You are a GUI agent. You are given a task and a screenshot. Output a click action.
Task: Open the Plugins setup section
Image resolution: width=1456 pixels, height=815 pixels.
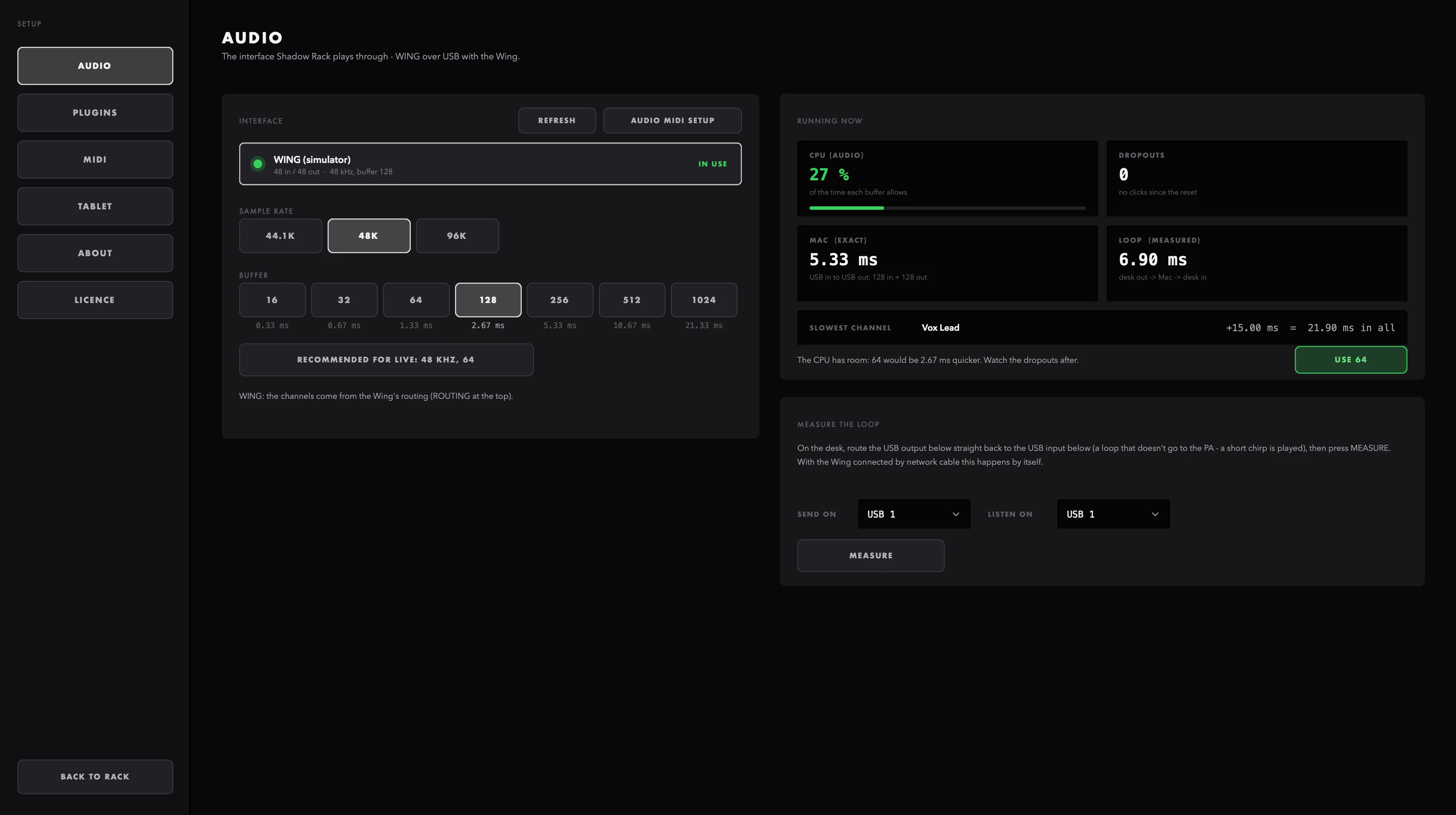(95, 113)
